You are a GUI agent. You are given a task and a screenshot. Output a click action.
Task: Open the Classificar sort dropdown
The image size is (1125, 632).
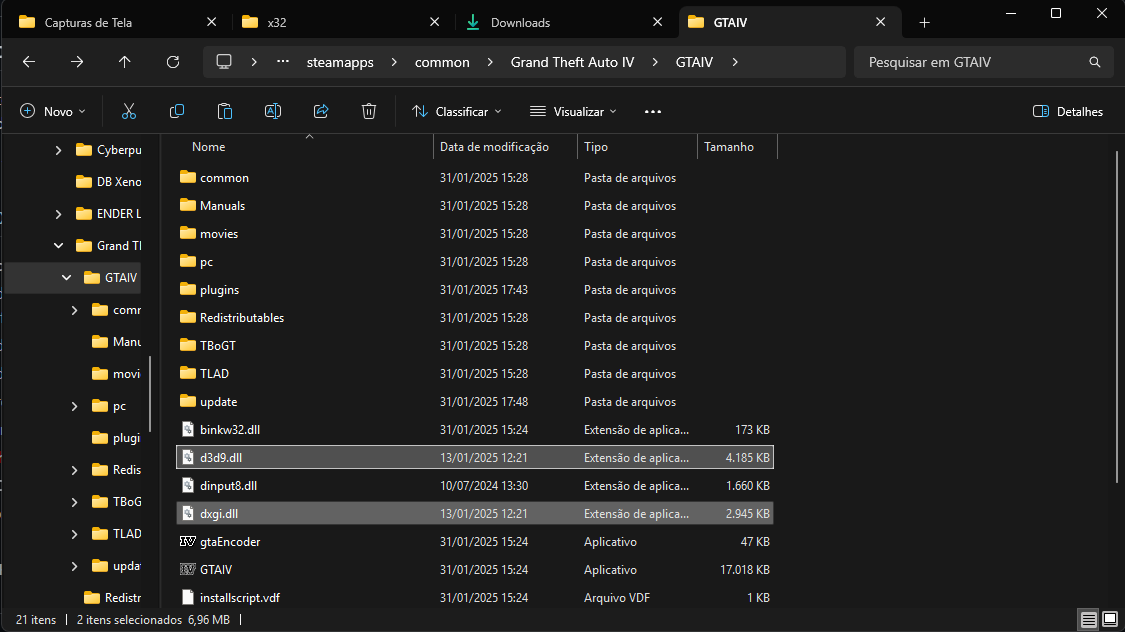coord(457,111)
